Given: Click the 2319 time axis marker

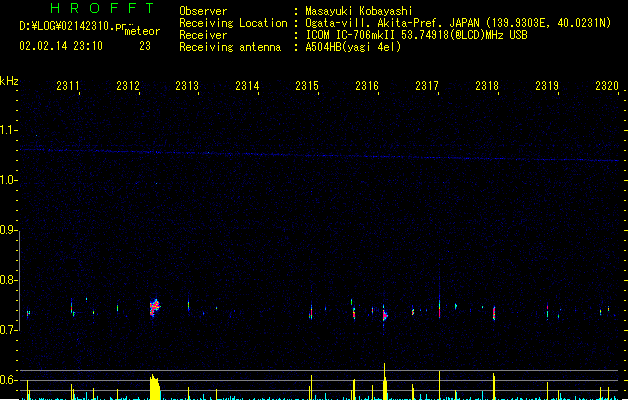Looking at the screenshot, I should click(x=547, y=86).
